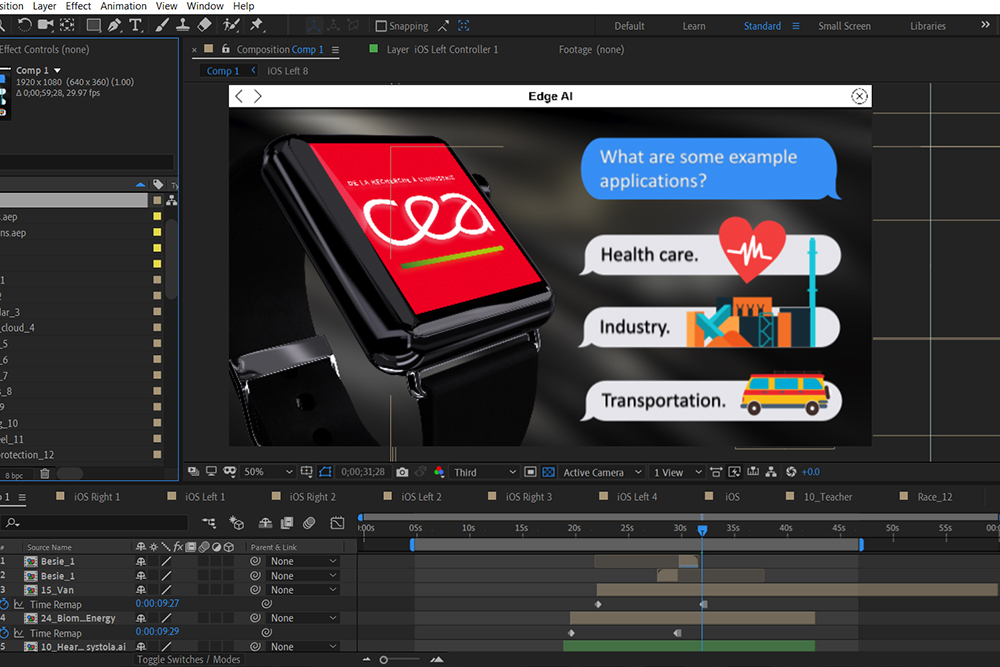Screen dimensions: 1000x667
Task: Click the yellow label swatch beside ns.aep
Action: pos(157,232)
